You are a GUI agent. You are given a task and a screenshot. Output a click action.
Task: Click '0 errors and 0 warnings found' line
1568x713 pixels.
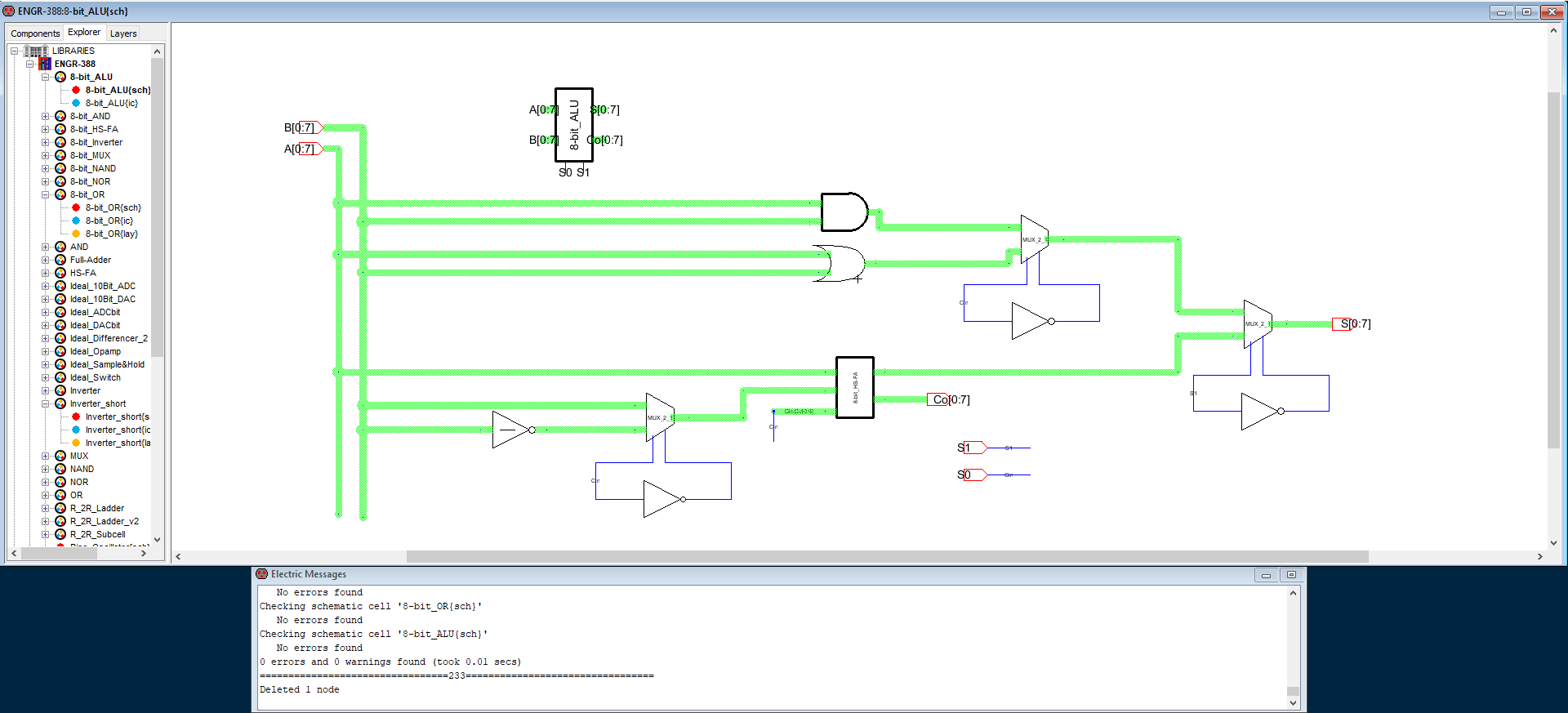(x=390, y=662)
